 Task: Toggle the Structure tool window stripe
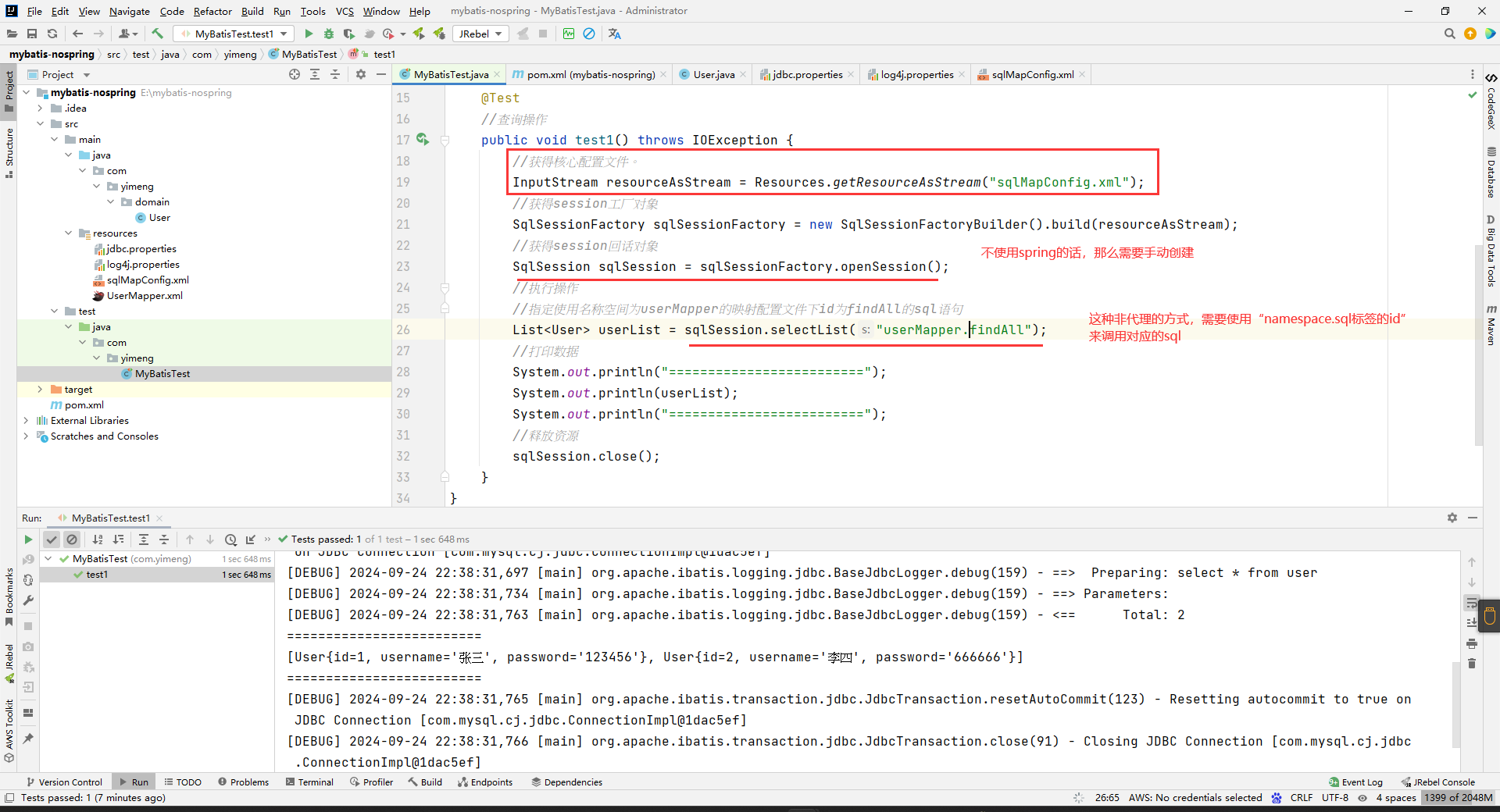(x=9, y=153)
